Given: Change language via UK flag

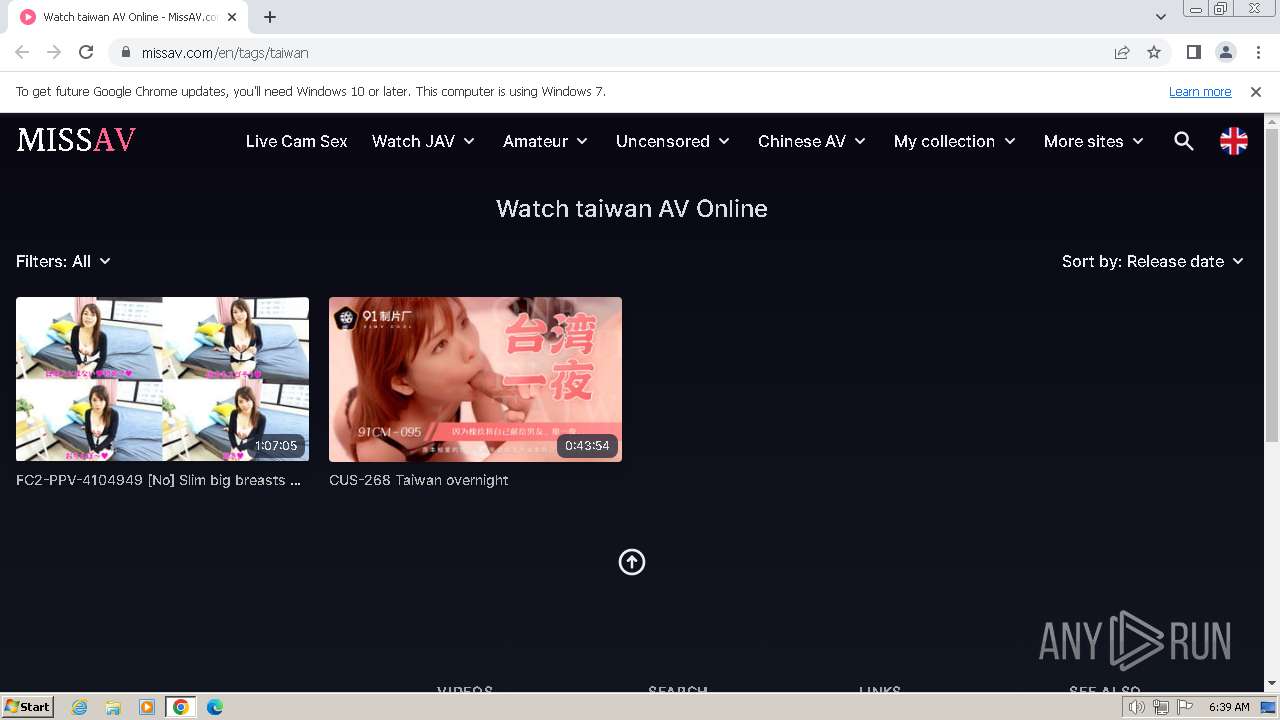Looking at the screenshot, I should [x=1234, y=141].
